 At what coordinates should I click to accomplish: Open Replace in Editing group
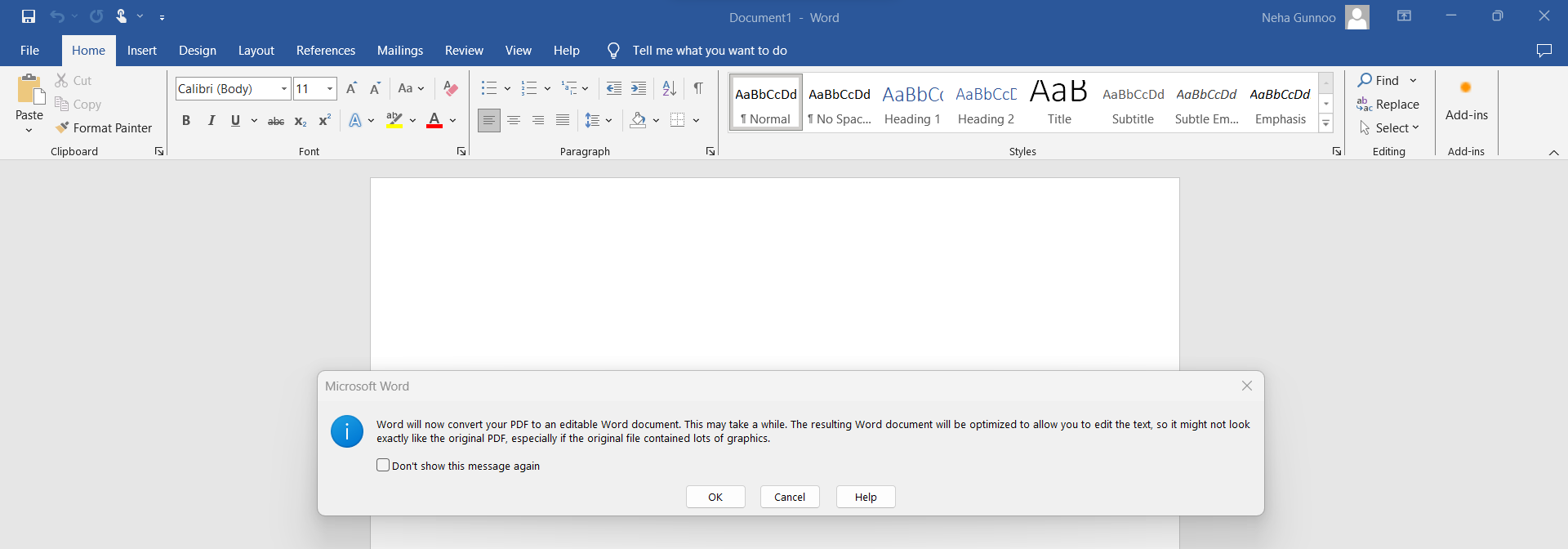coord(1388,104)
